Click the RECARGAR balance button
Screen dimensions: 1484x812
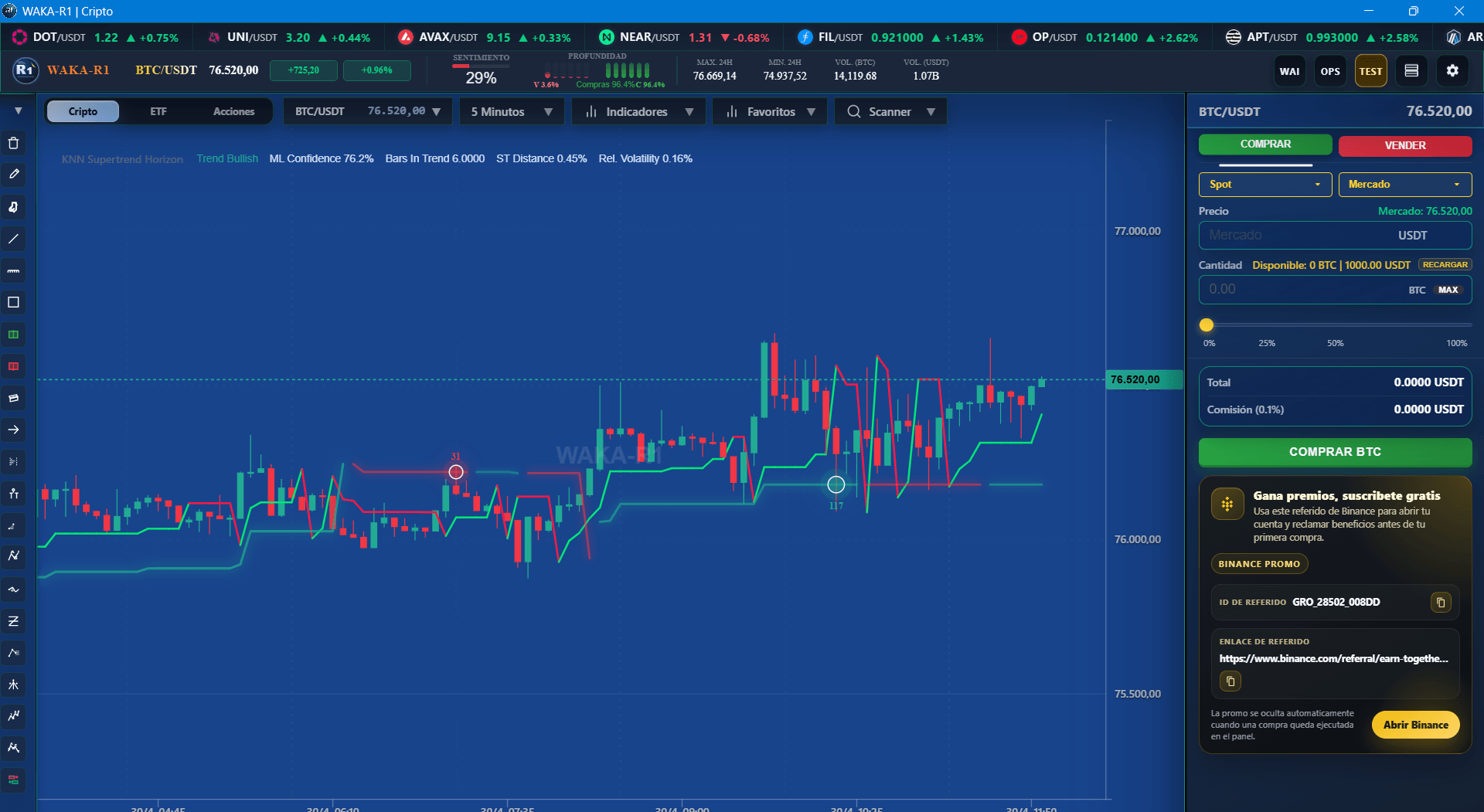pos(1445,264)
